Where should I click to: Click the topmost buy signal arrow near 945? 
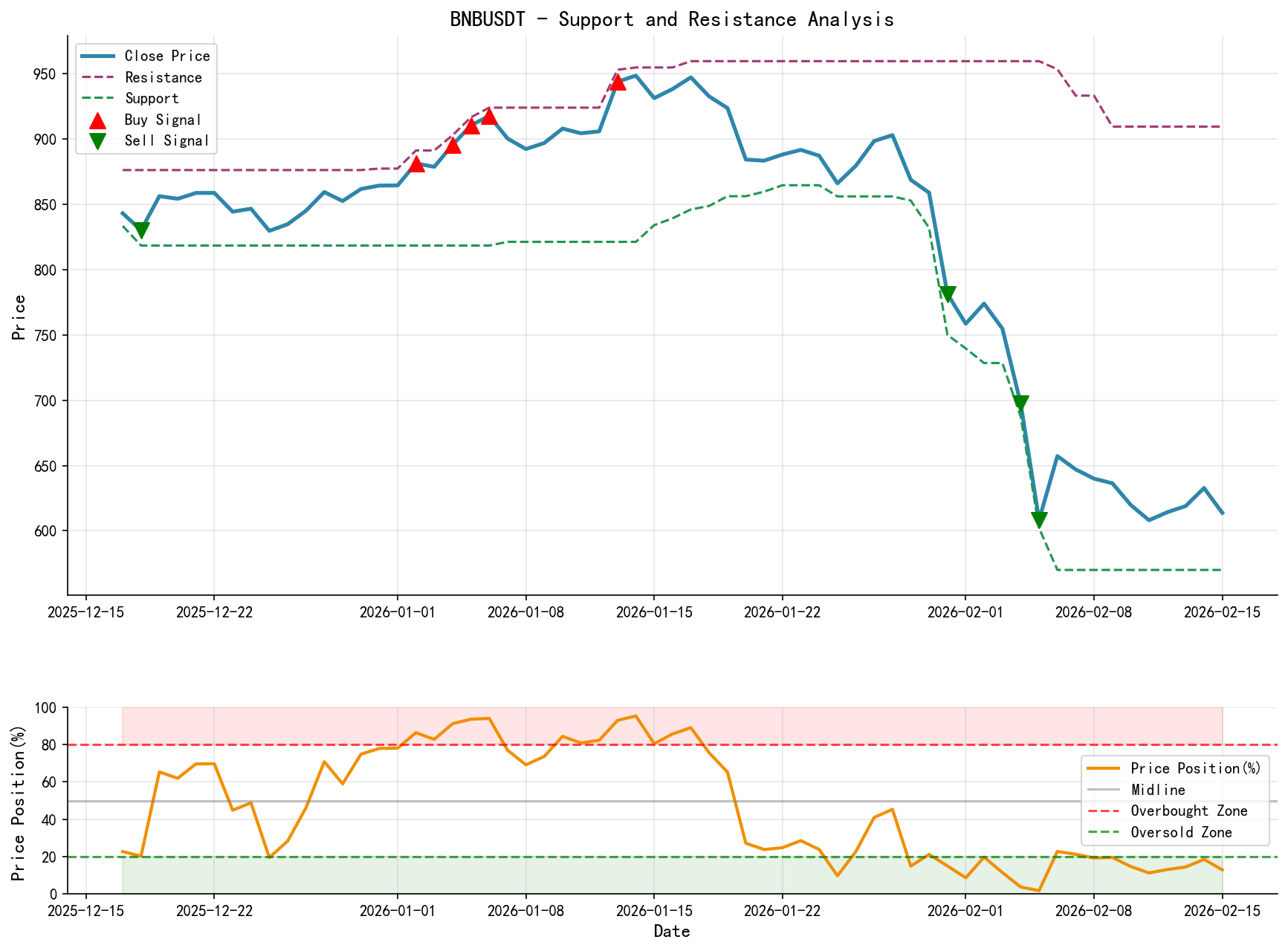(618, 82)
